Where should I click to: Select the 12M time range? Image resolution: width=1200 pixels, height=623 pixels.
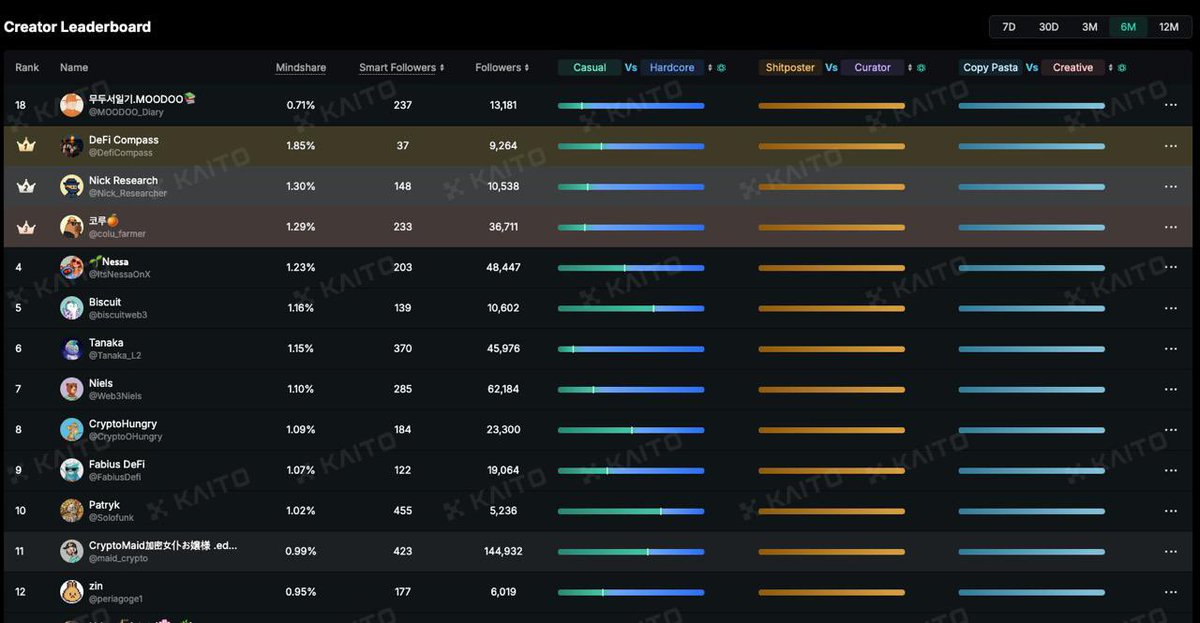point(1169,27)
